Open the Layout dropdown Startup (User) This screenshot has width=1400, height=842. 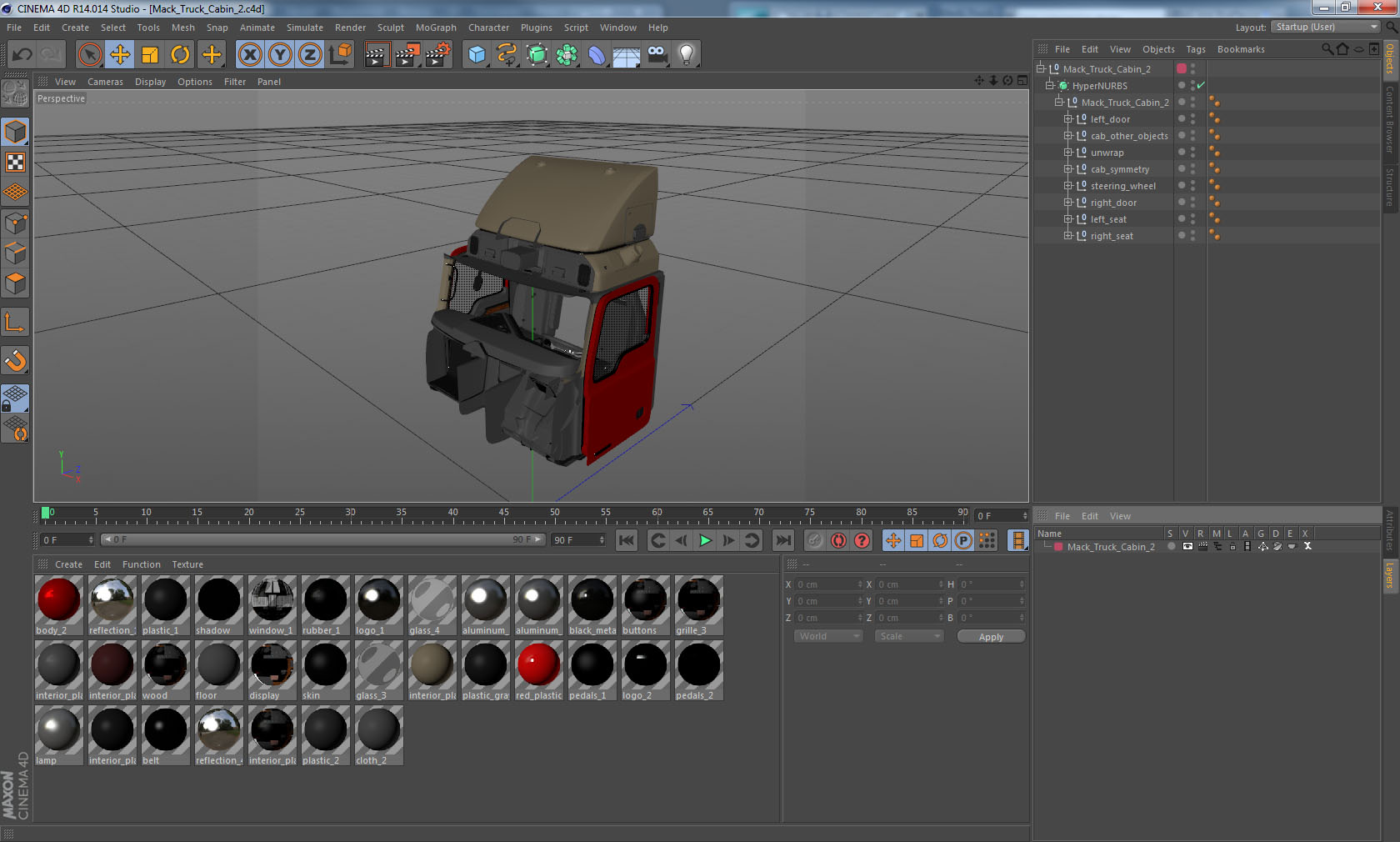[x=1326, y=27]
